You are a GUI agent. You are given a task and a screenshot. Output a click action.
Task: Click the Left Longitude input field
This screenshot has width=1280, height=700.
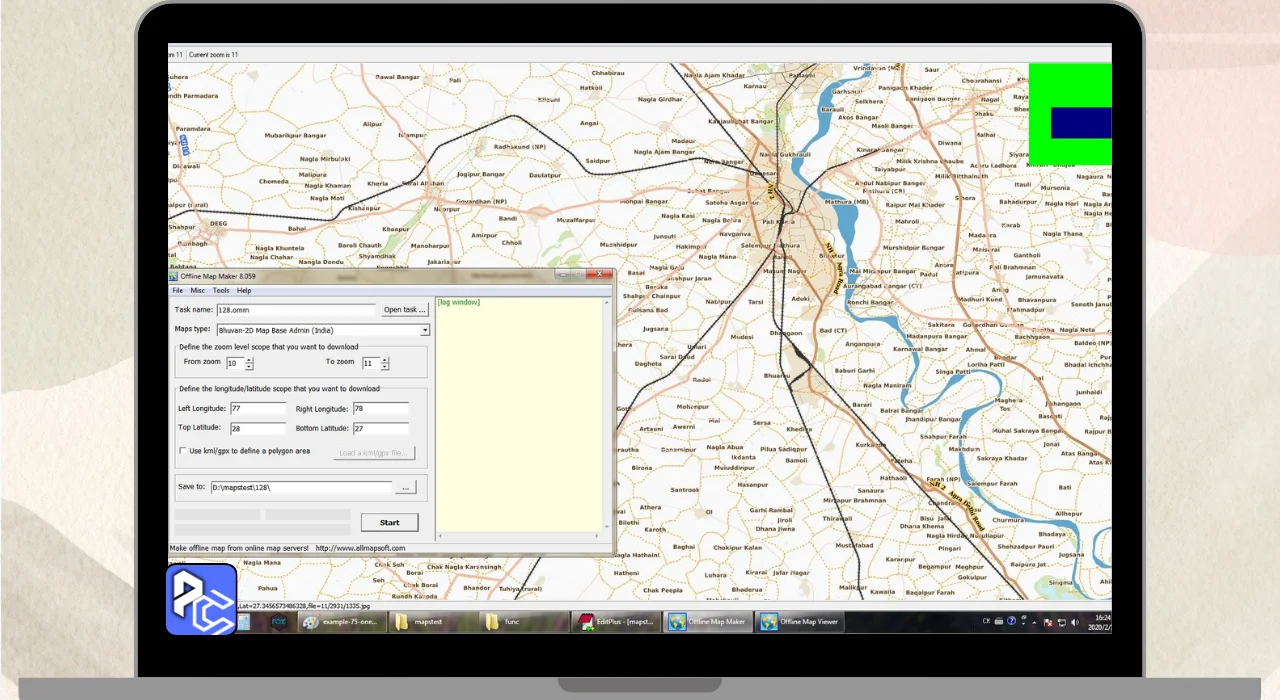tap(258, 409)
